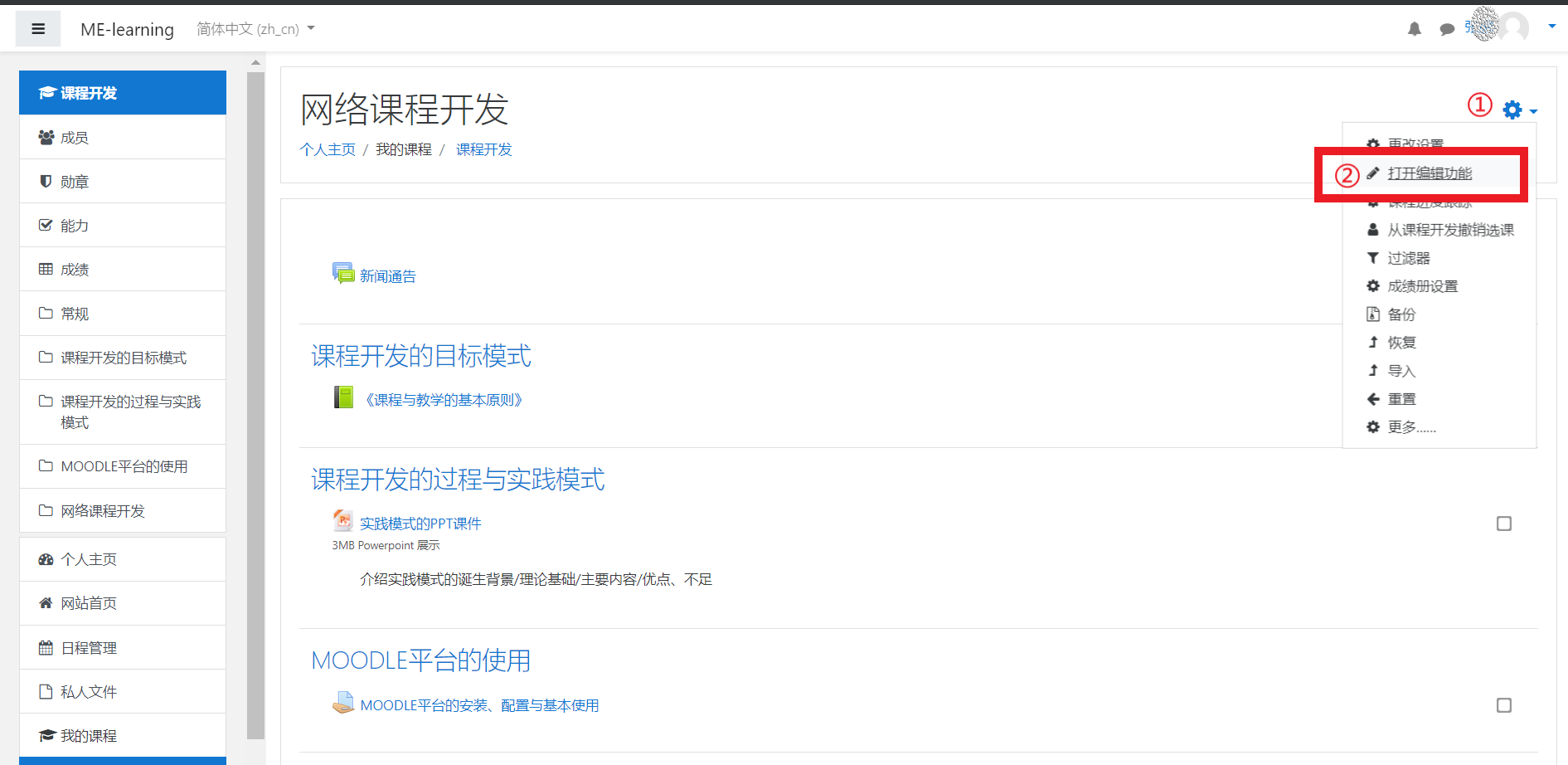Open the PowerPoint icon of 实践模式的PPT课件
Viewport: 1568px width, 765px height.
(343, 520)
